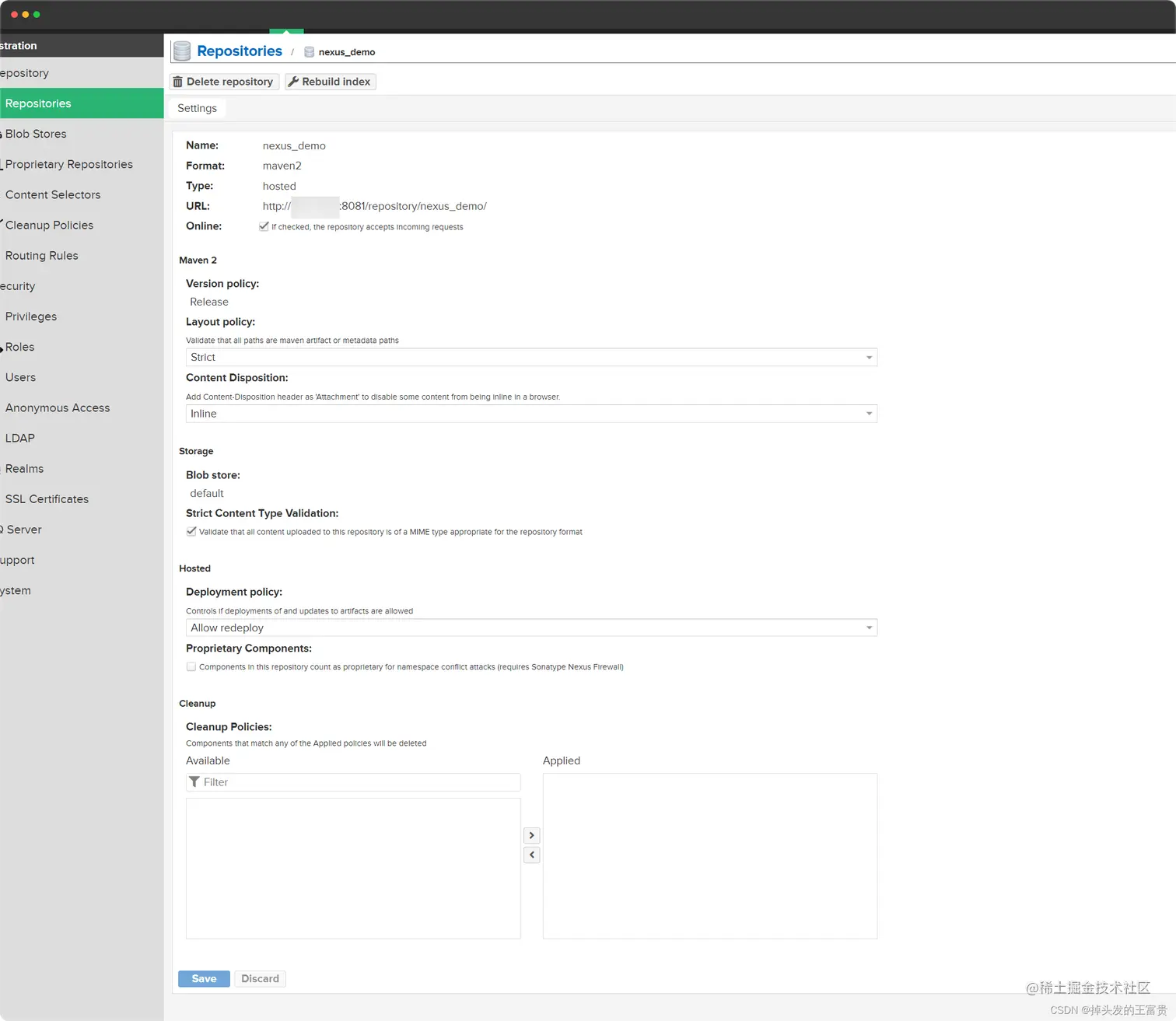Click the Discard button
Viewport: 1176px width, 1021px height.
260,978
